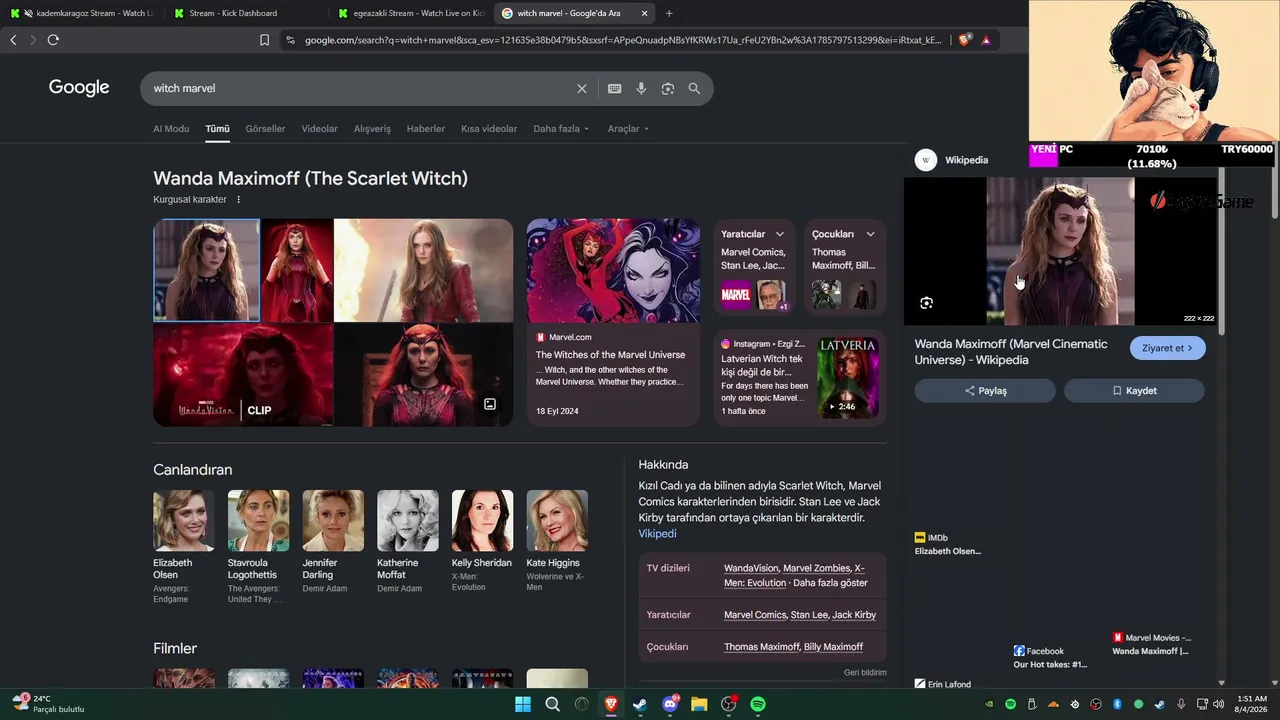Open File Explorer from the taskbar

[699, 704]
